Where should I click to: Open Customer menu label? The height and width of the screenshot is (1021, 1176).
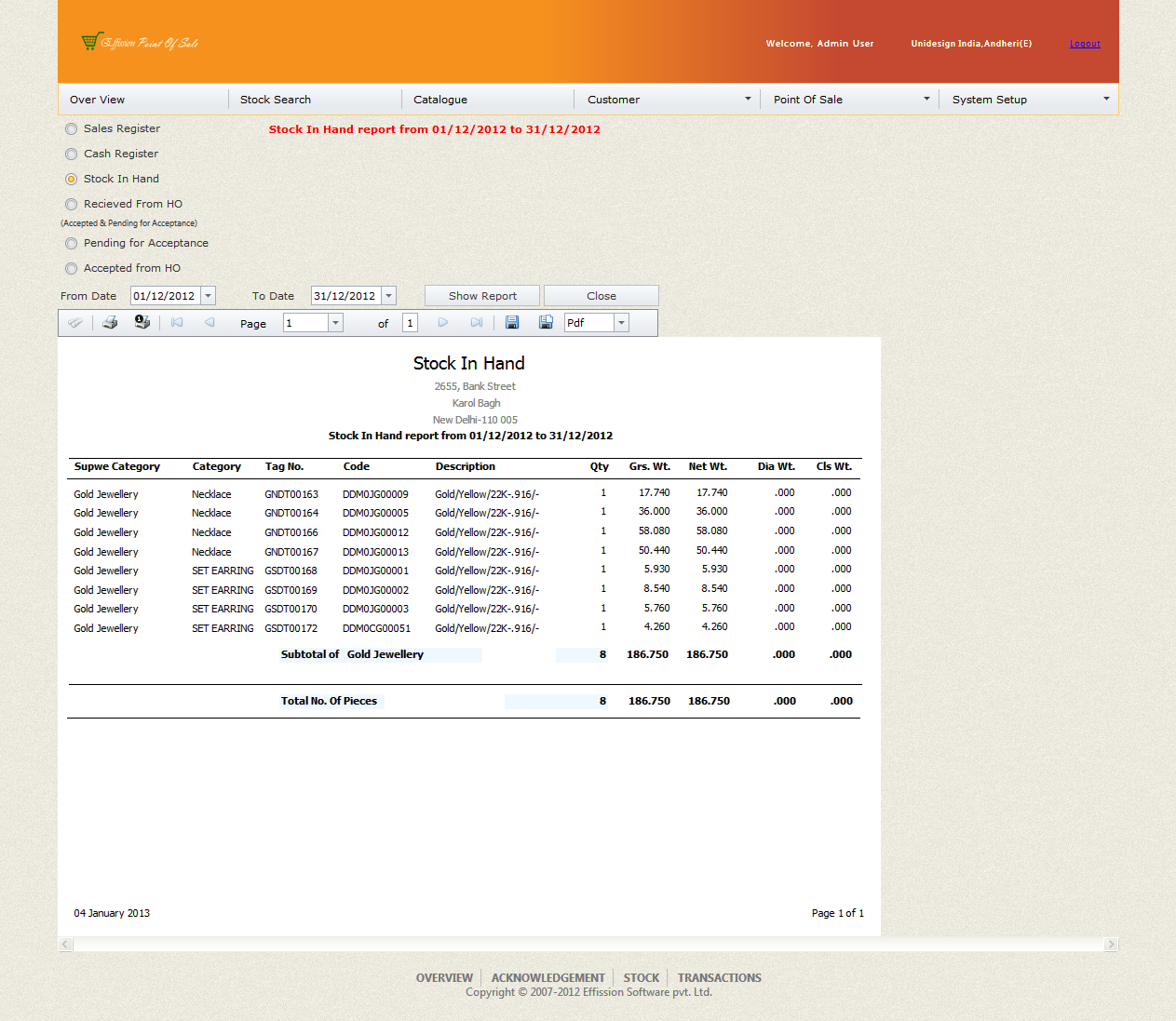pos(614,100)
